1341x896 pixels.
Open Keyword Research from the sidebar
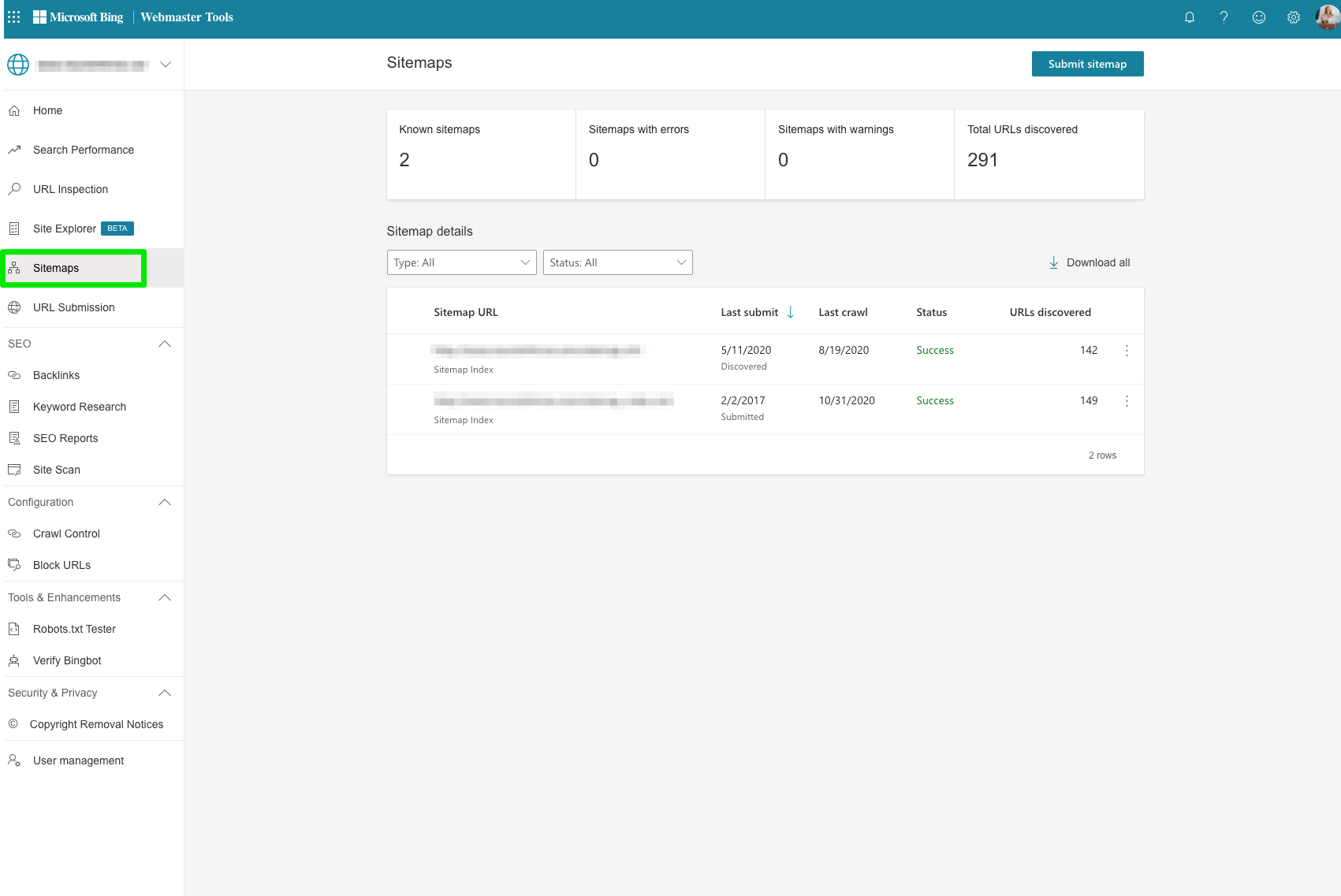pos(79,407)
